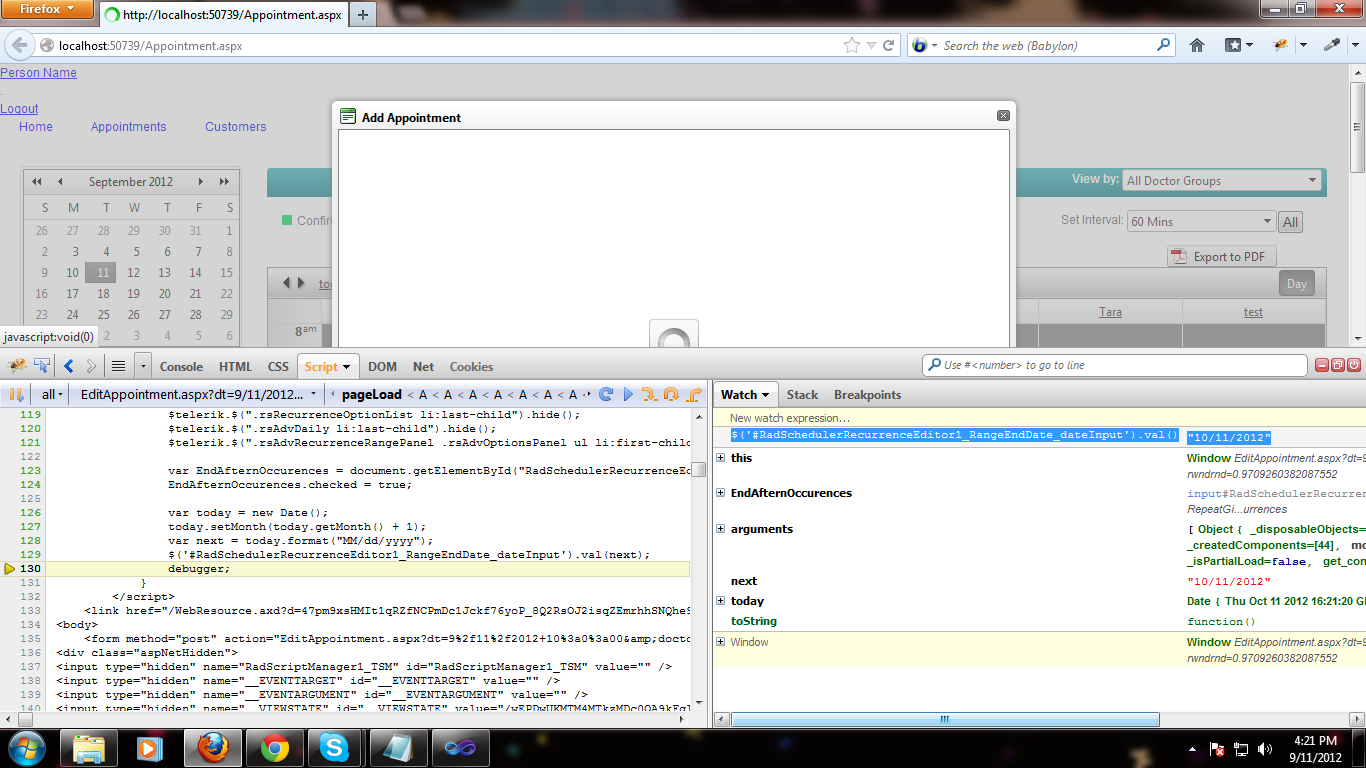Open the Firefox Bookmarks menu button

1239,45
